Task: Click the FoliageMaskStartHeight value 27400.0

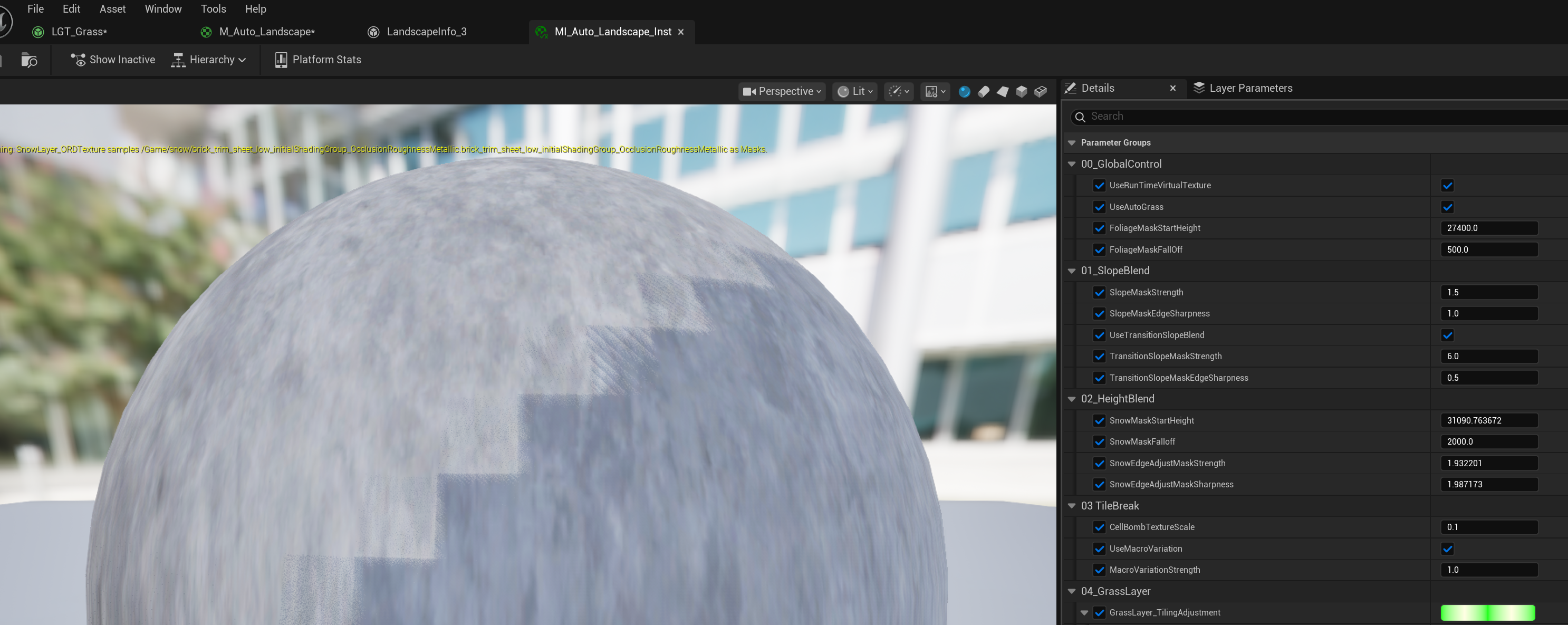Action: 1489,228
